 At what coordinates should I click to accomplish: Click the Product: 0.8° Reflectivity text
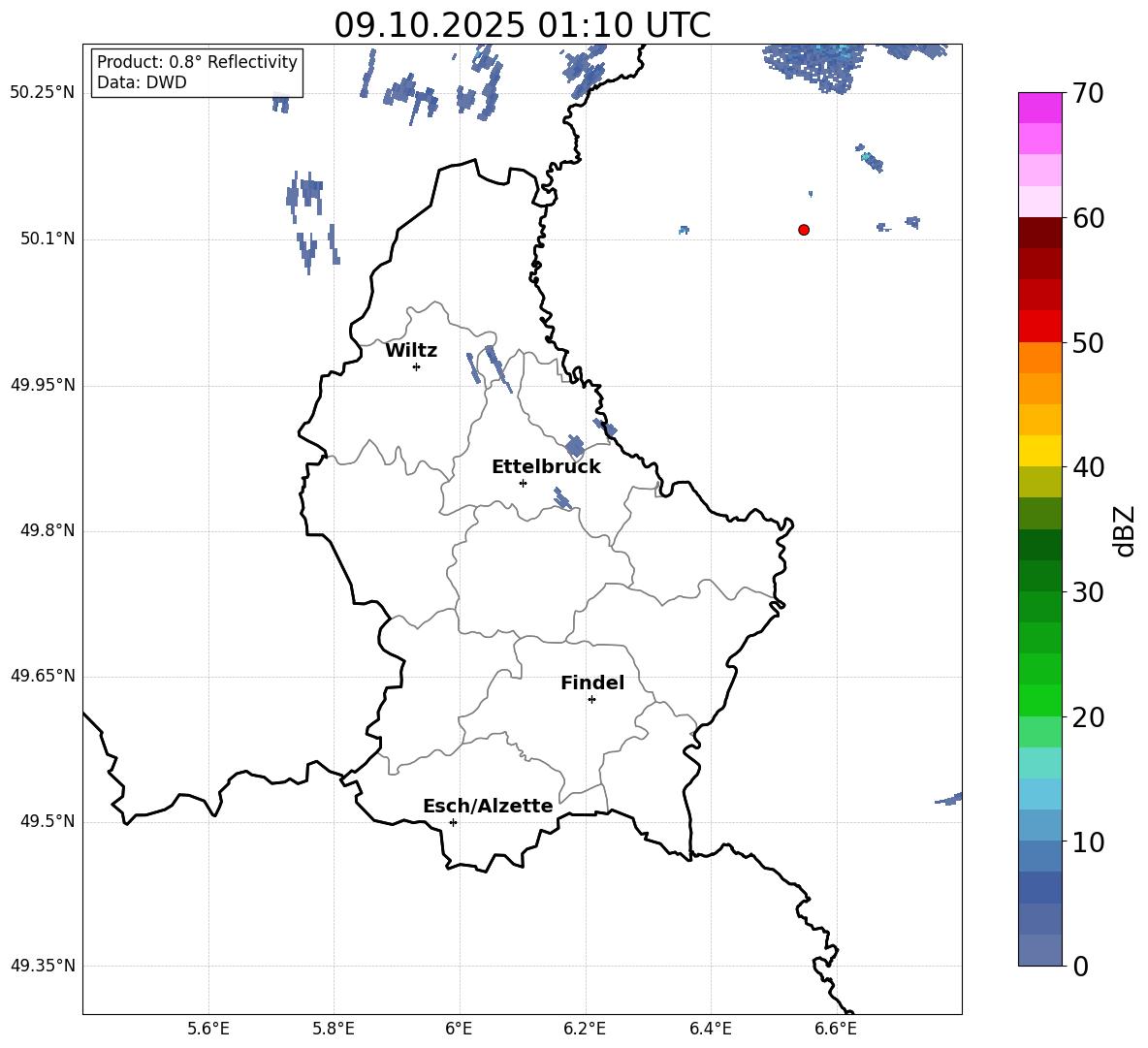197,62
